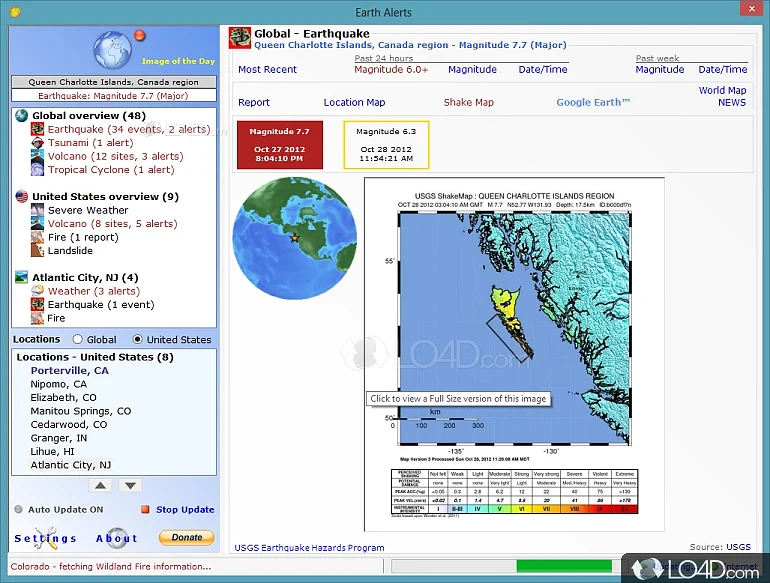Open the USGS source link
This screenshot has width=770, height=583.
(x=739, y=547)
